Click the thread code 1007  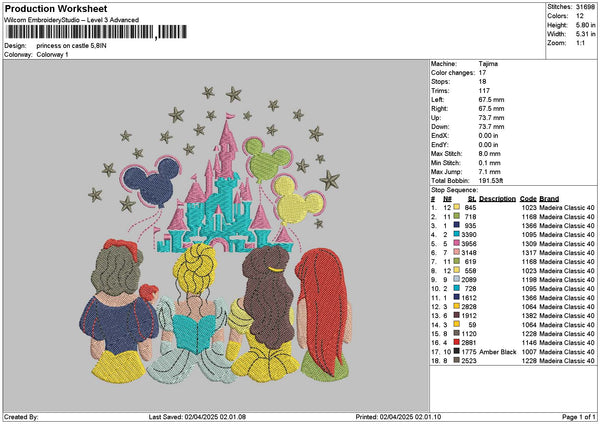pos(529,352)
